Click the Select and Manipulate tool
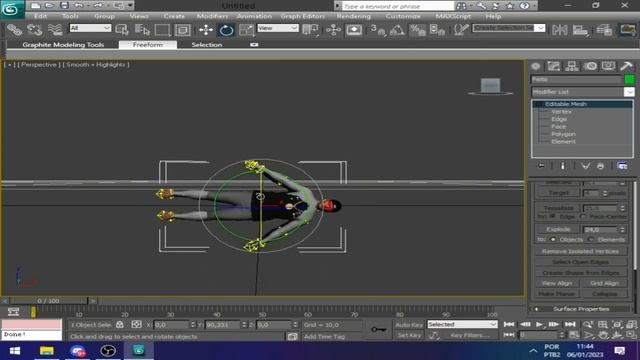Screen dimensions: 640x360 pyautogui.click(x=333, y=30)
